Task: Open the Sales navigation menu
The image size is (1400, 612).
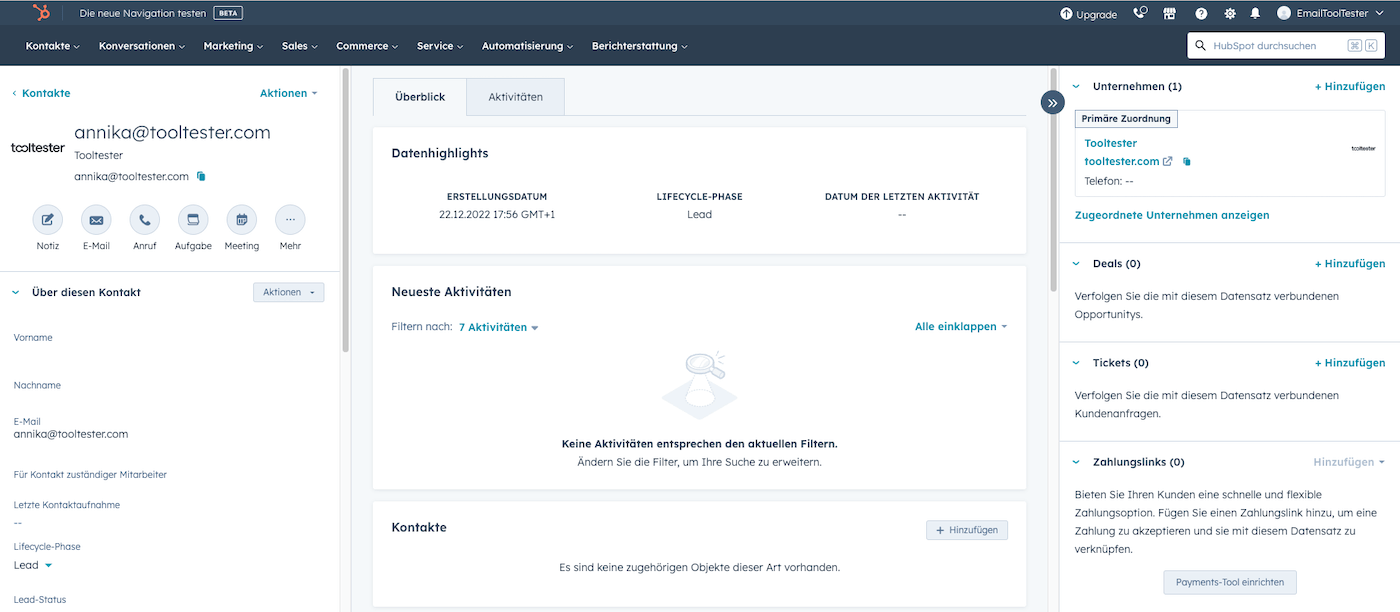Action: click(x=300, y=46)
